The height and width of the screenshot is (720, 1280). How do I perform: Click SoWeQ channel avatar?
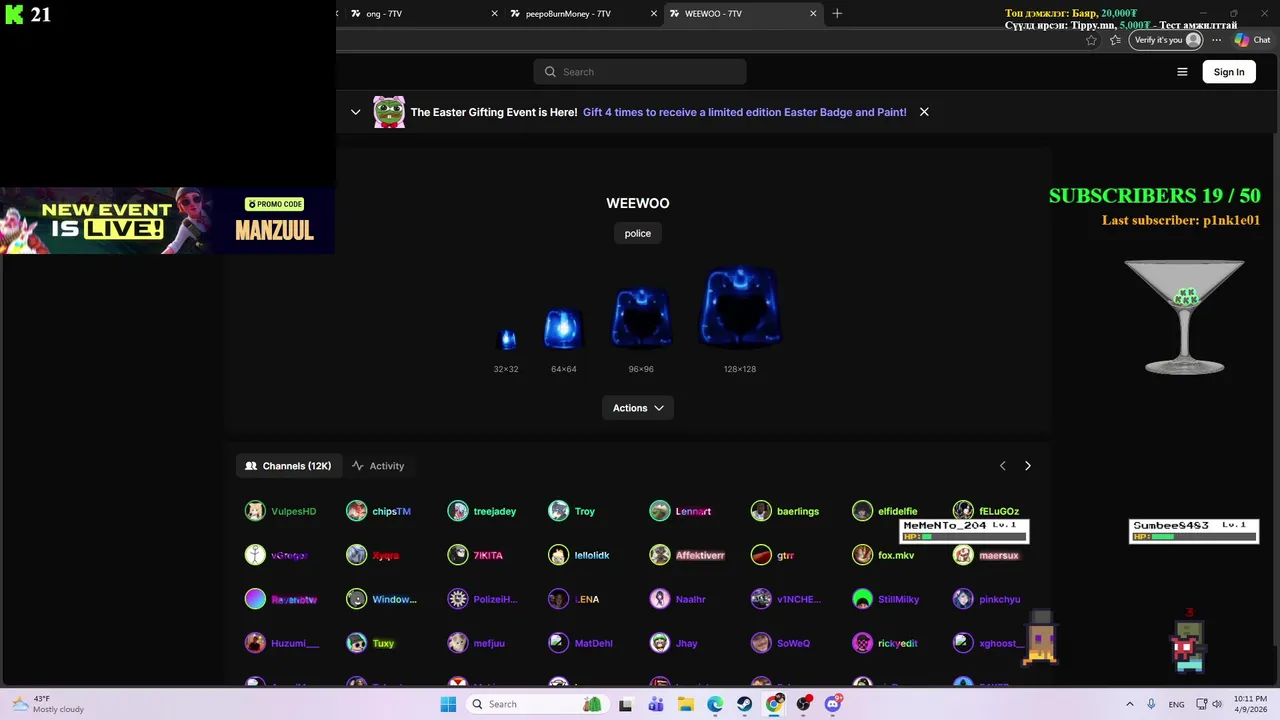pos(761,643)
